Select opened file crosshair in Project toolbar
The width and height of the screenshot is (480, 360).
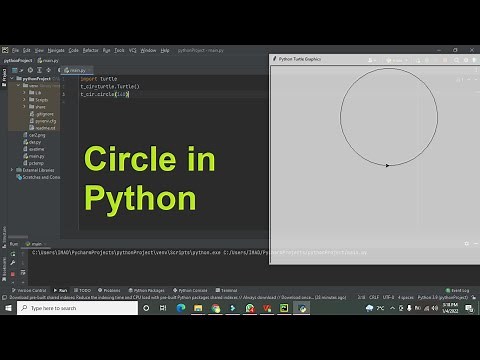[x=30, y=70]
